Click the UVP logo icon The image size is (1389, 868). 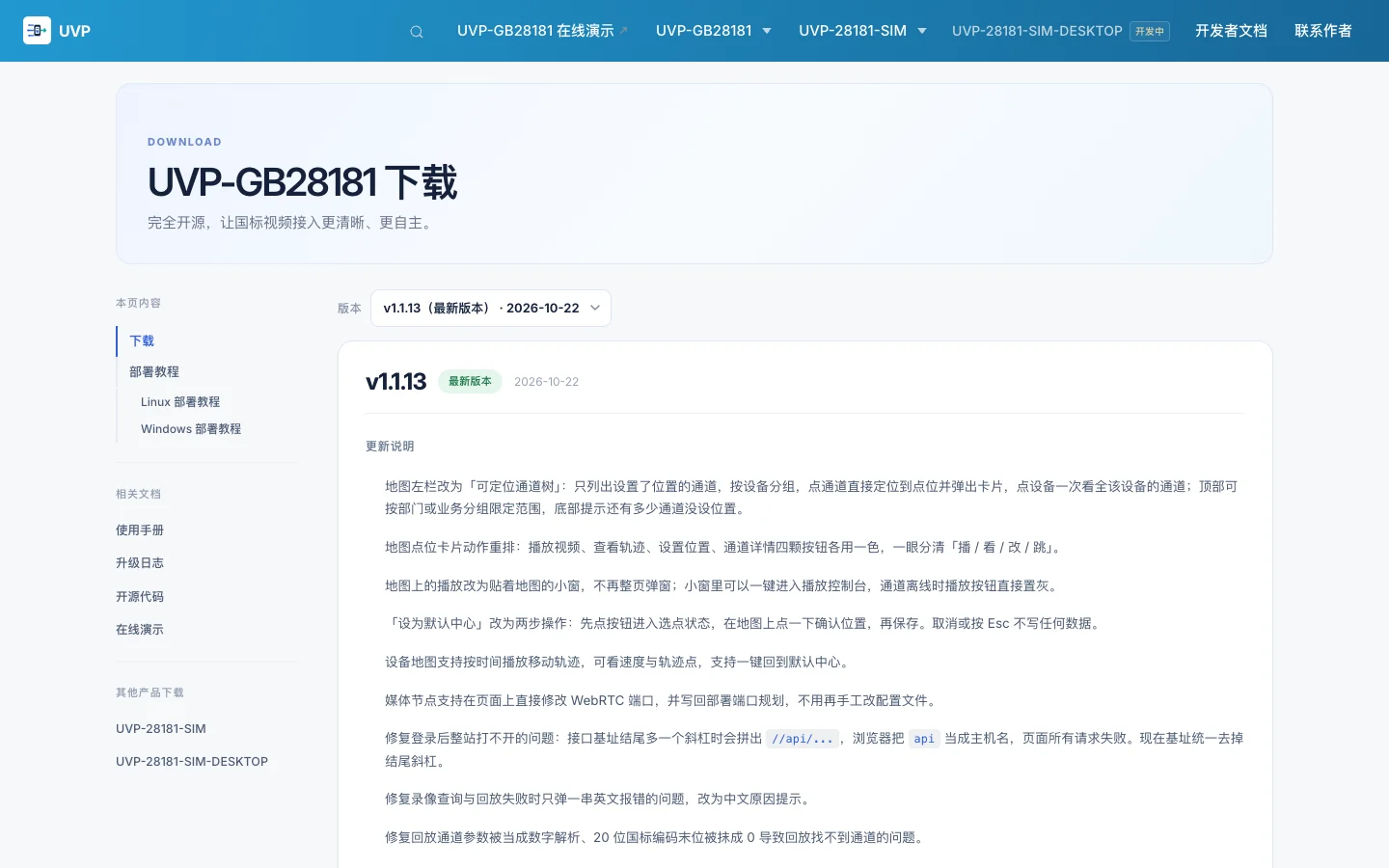click(x=37, y=31)
